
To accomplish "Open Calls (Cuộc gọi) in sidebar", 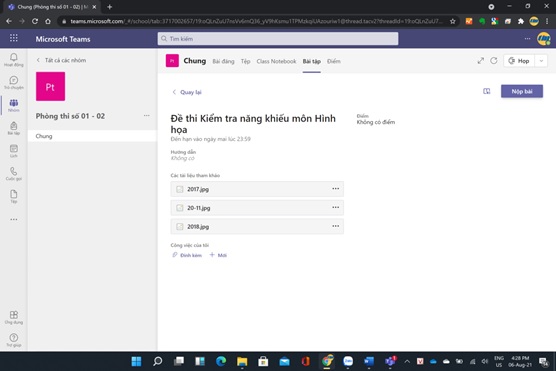I will [13, 174].
